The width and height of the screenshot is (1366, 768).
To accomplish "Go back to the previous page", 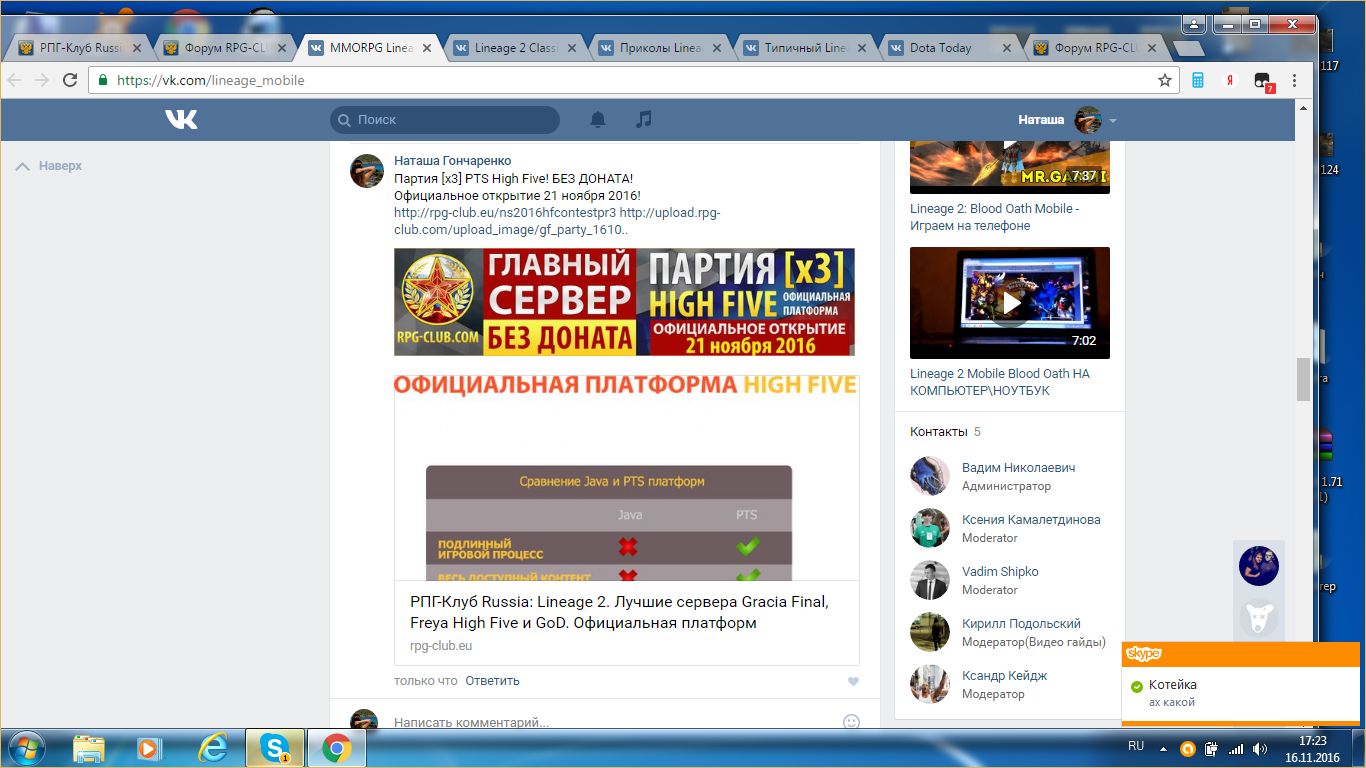I will click(15, 80).
